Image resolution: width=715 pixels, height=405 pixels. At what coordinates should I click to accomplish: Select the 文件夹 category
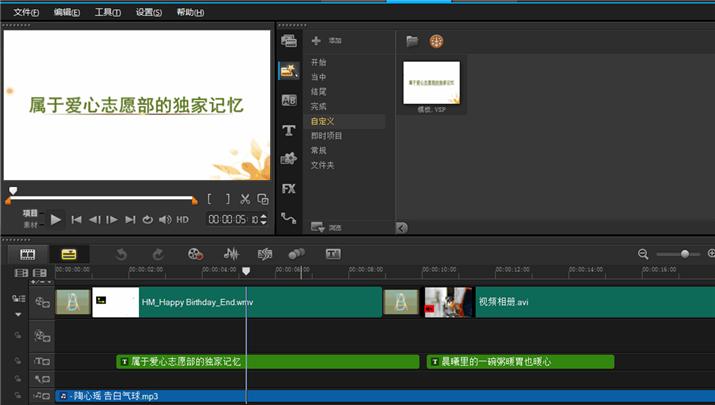pyautogui.click(x=322, y=165)
